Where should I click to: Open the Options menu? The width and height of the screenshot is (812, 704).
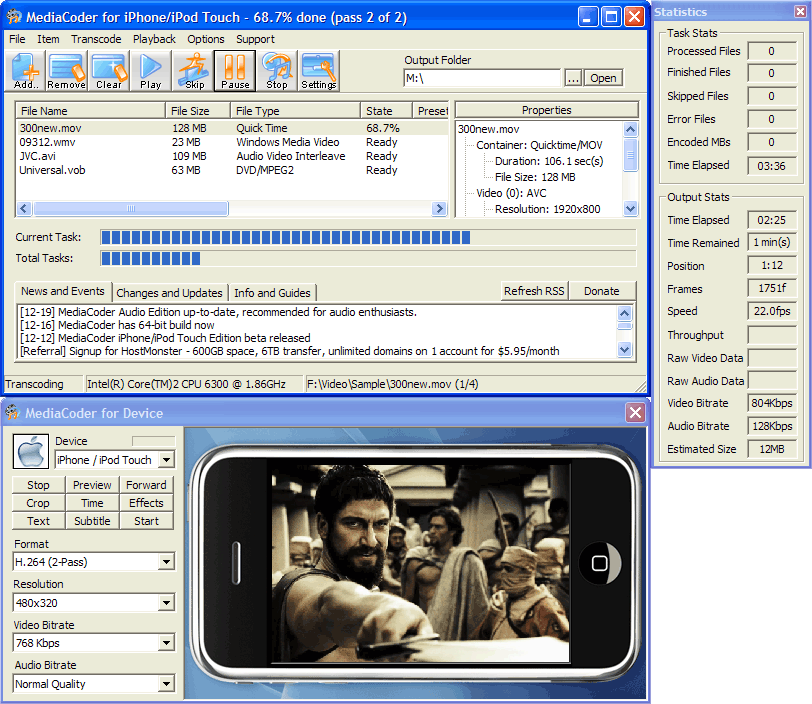[x=206, y=39]
